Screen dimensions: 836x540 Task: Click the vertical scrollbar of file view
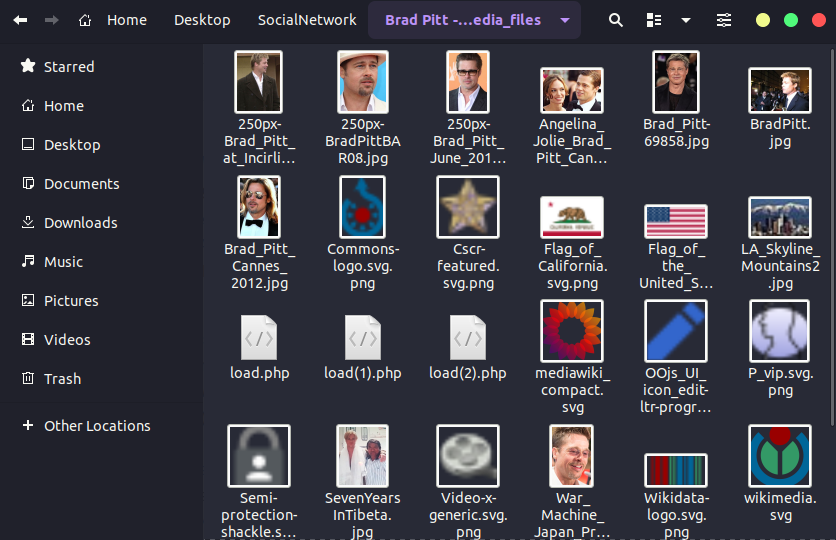pyautogui.click(x=832, y=237)
